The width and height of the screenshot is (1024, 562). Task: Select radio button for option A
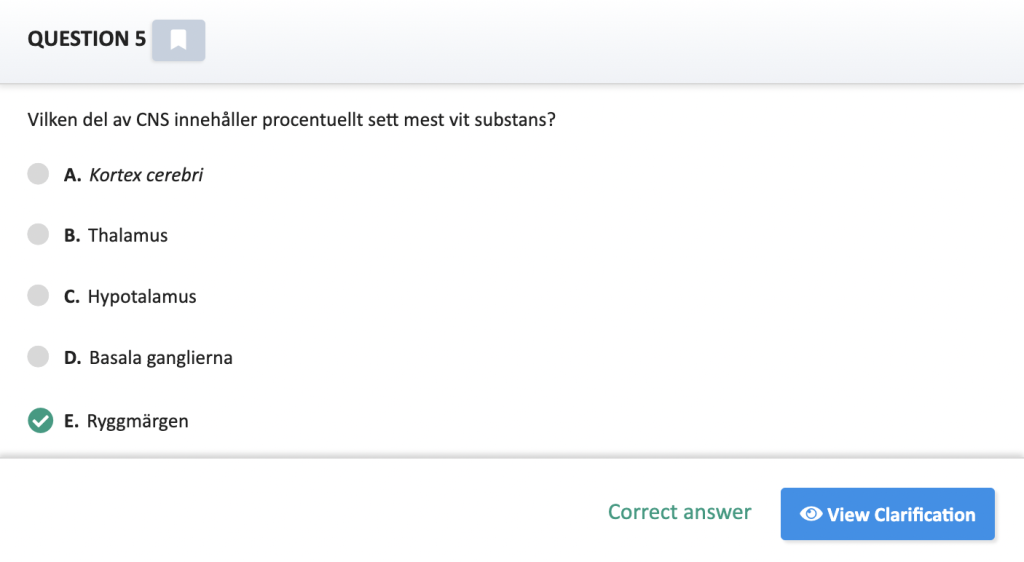click(38, 174)
